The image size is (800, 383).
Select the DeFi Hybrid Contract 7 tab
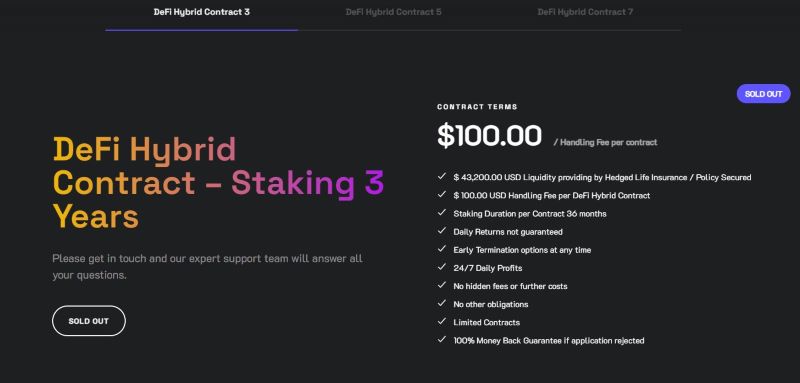pos(585,12)
